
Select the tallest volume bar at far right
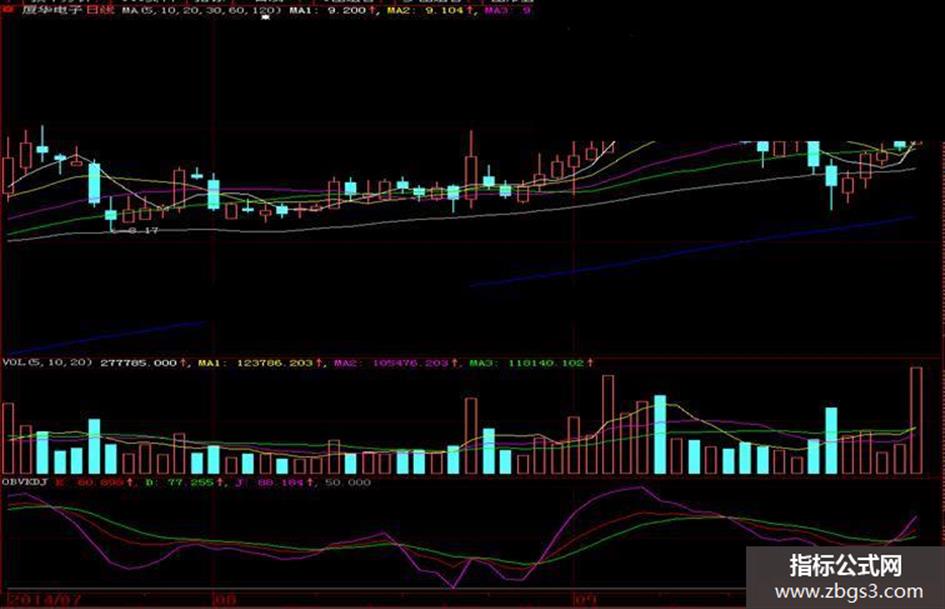[916, 420]
